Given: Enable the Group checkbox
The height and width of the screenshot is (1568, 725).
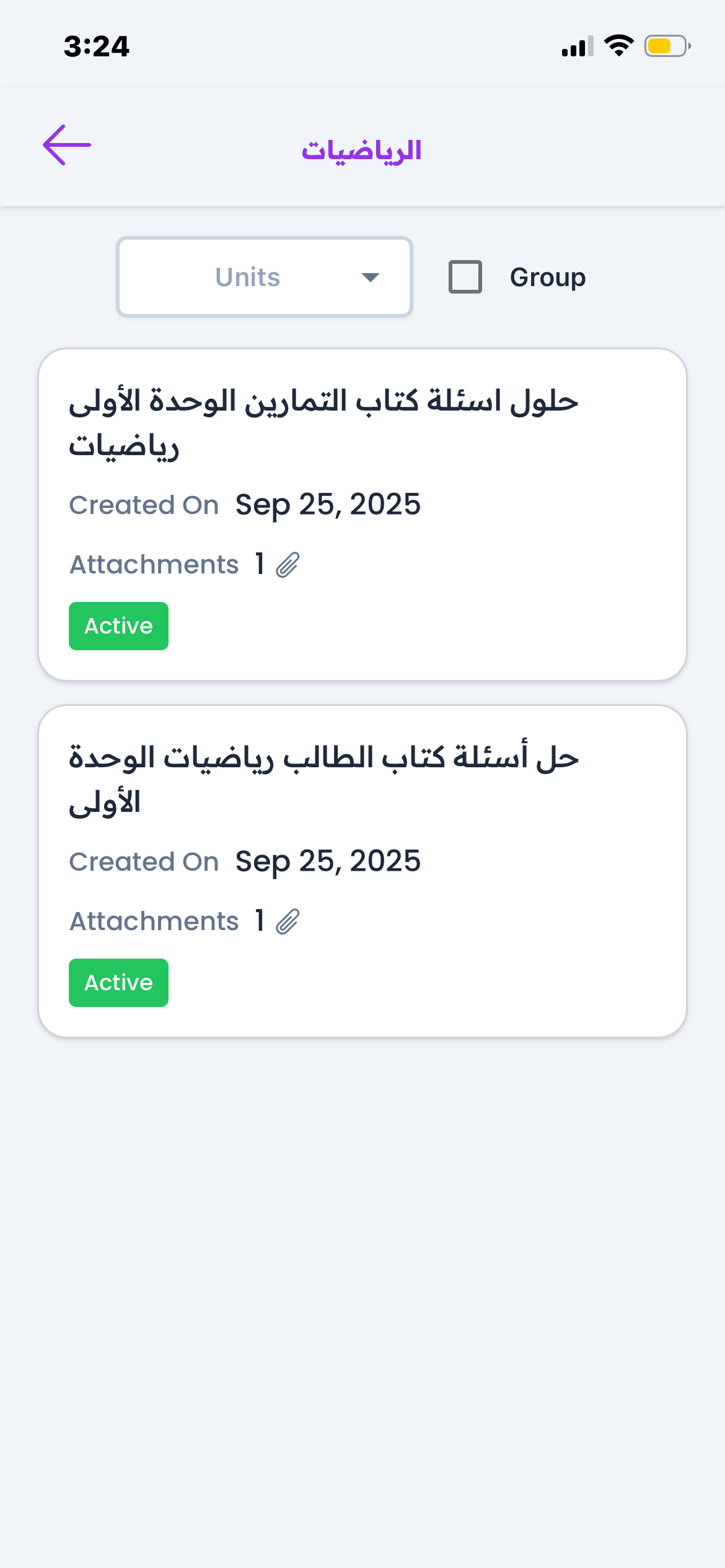Looking at the screenshot, I should click(465, 277).
